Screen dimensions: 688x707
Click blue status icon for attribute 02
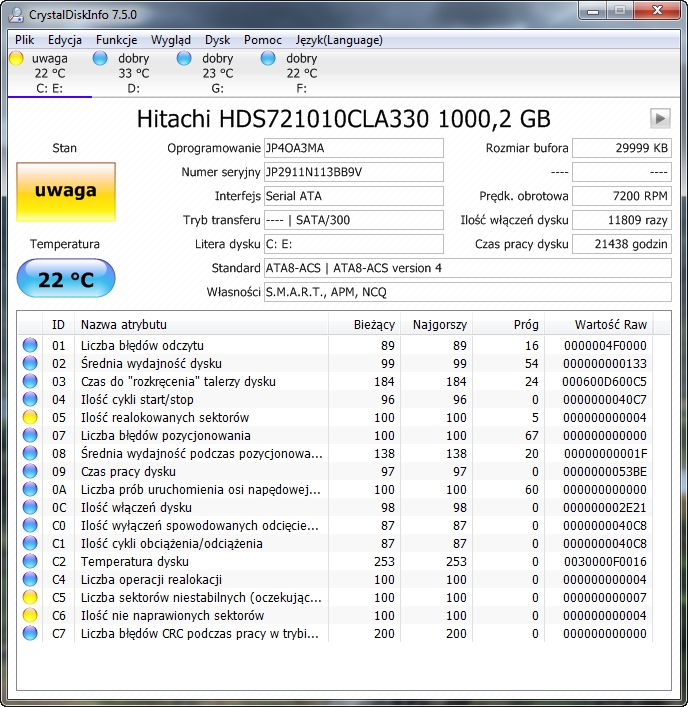(x=30, y=363)
